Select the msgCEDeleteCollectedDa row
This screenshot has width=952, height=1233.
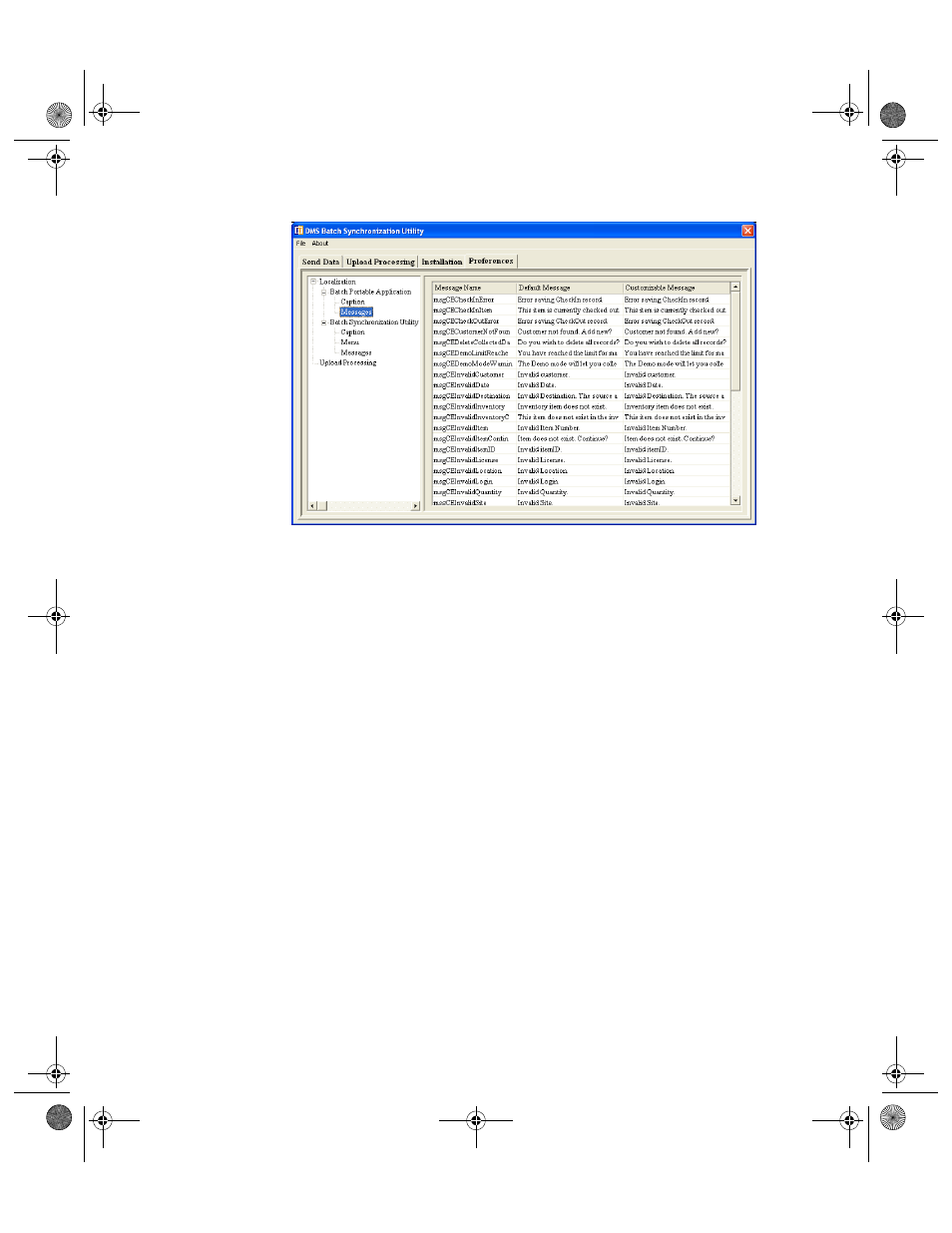581,342
